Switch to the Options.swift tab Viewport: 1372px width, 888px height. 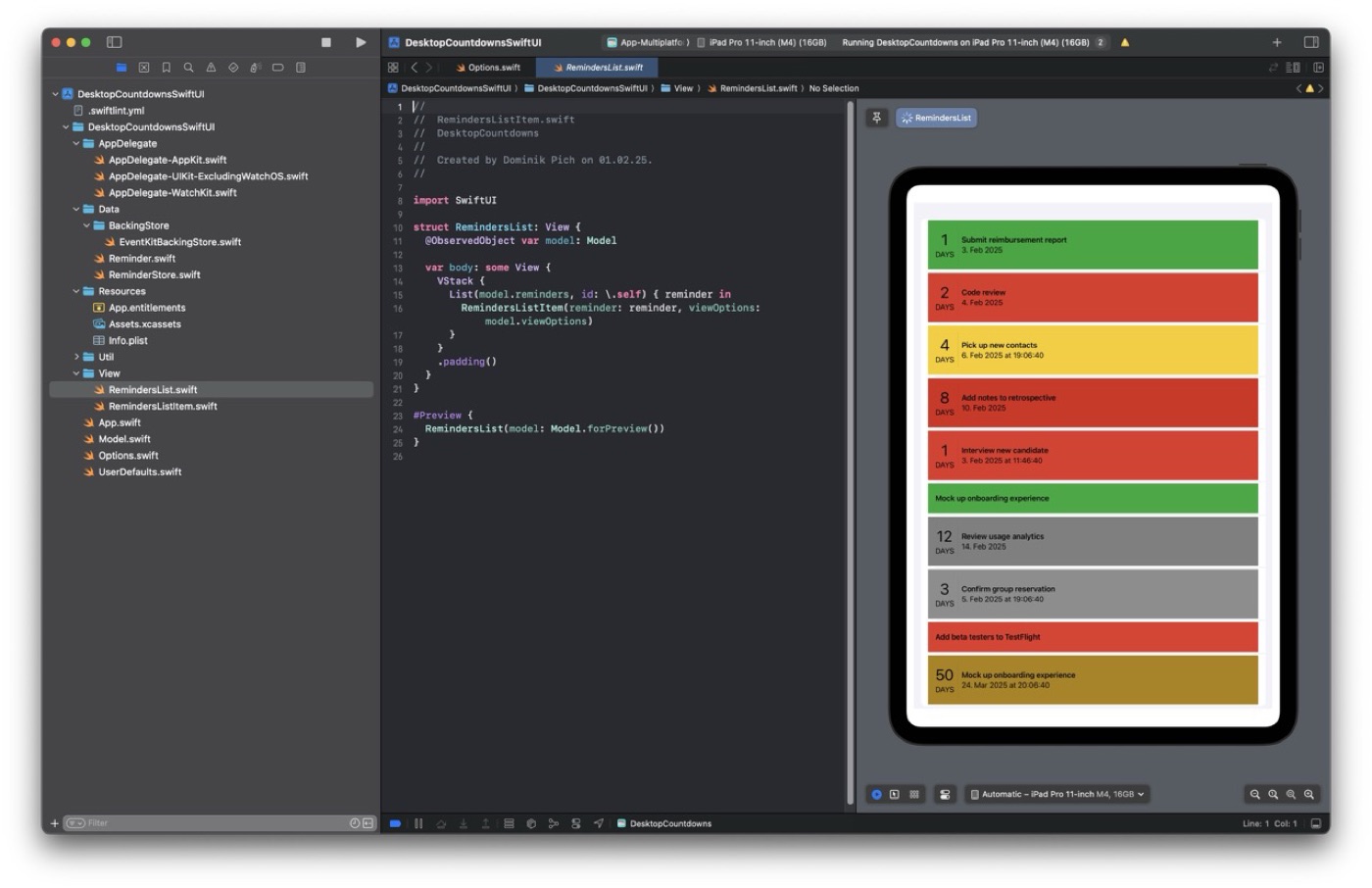(488, 68)
